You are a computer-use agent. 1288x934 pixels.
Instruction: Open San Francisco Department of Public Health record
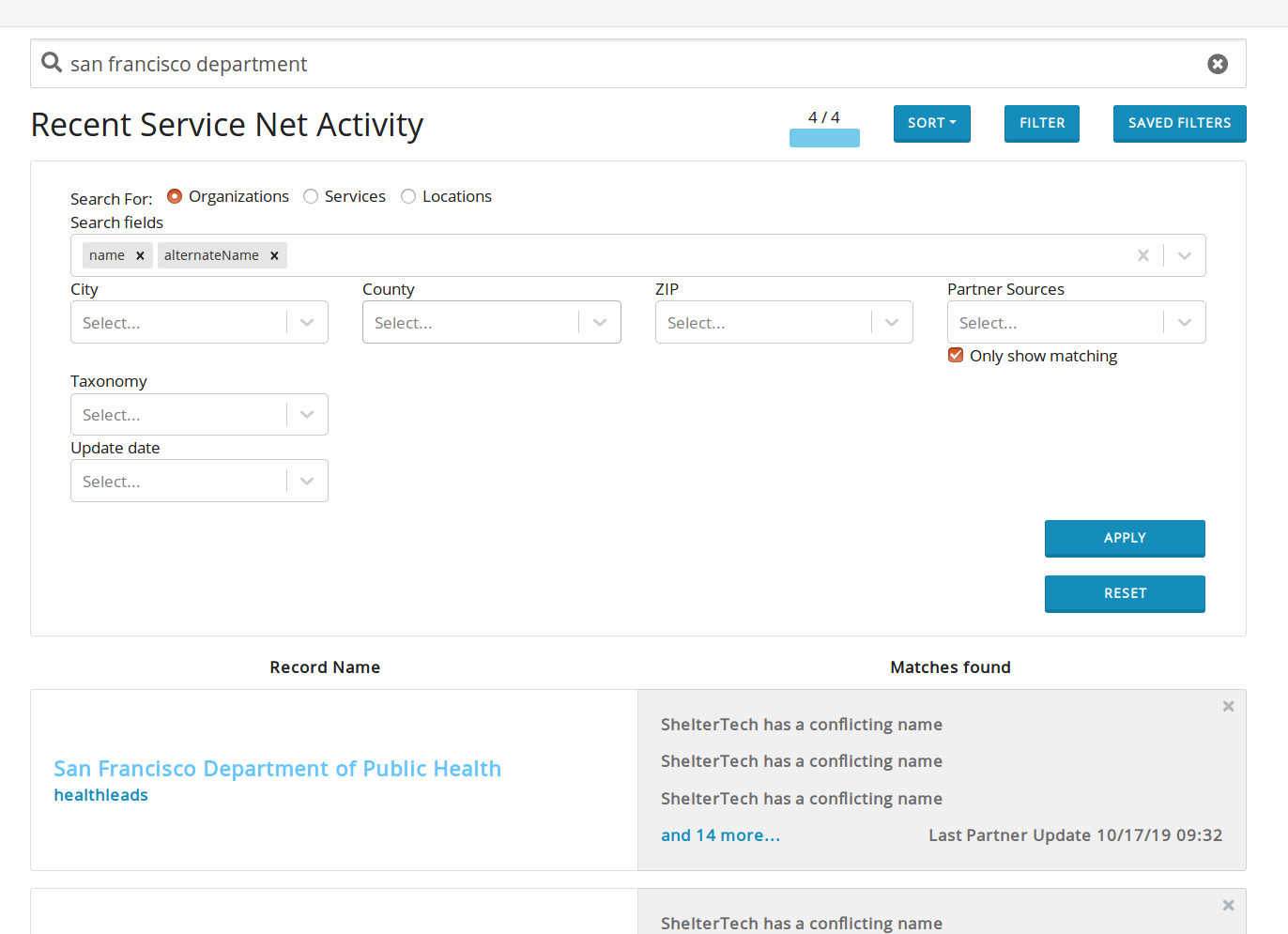[278, 768]
